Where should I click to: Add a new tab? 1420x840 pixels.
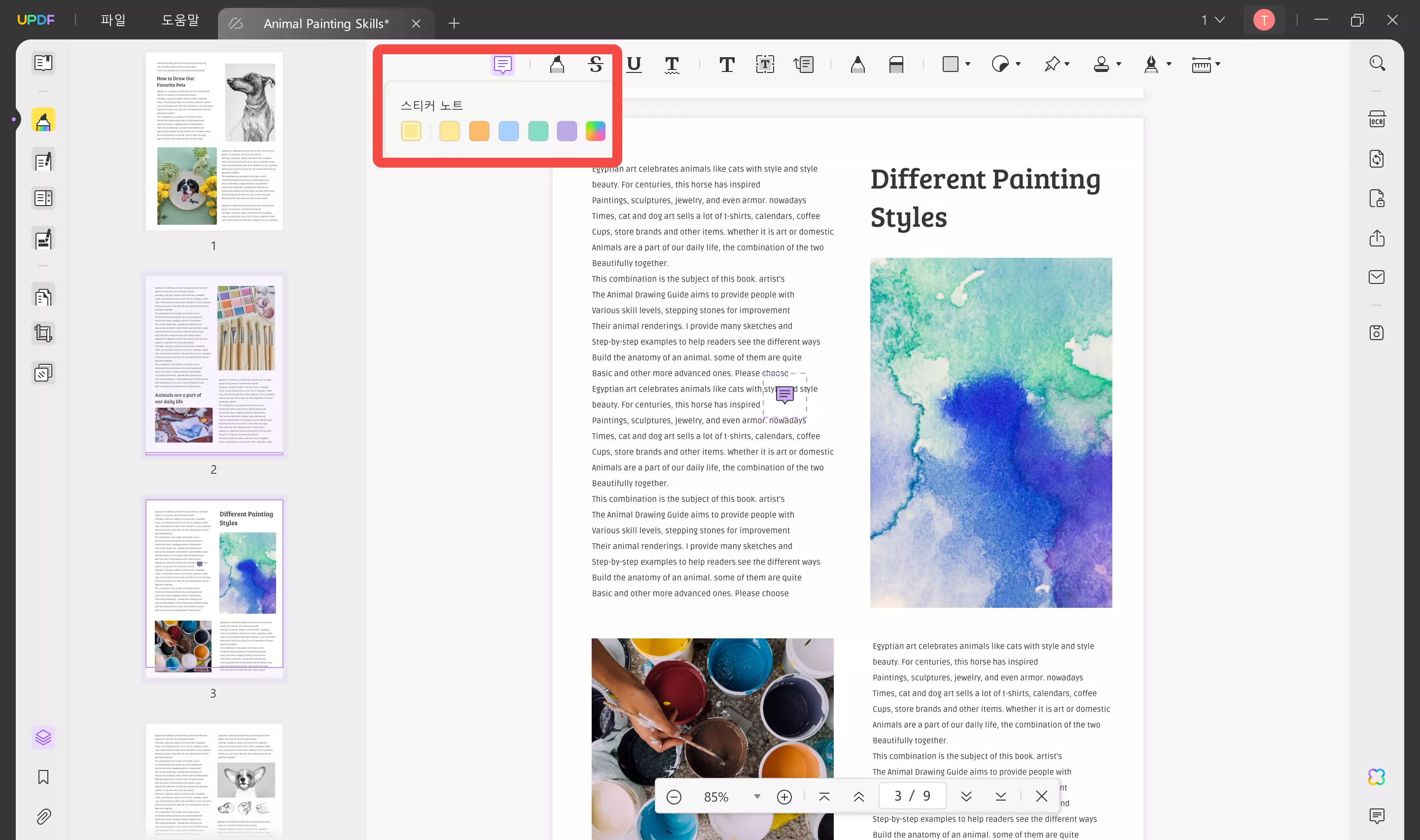(454, 24)
